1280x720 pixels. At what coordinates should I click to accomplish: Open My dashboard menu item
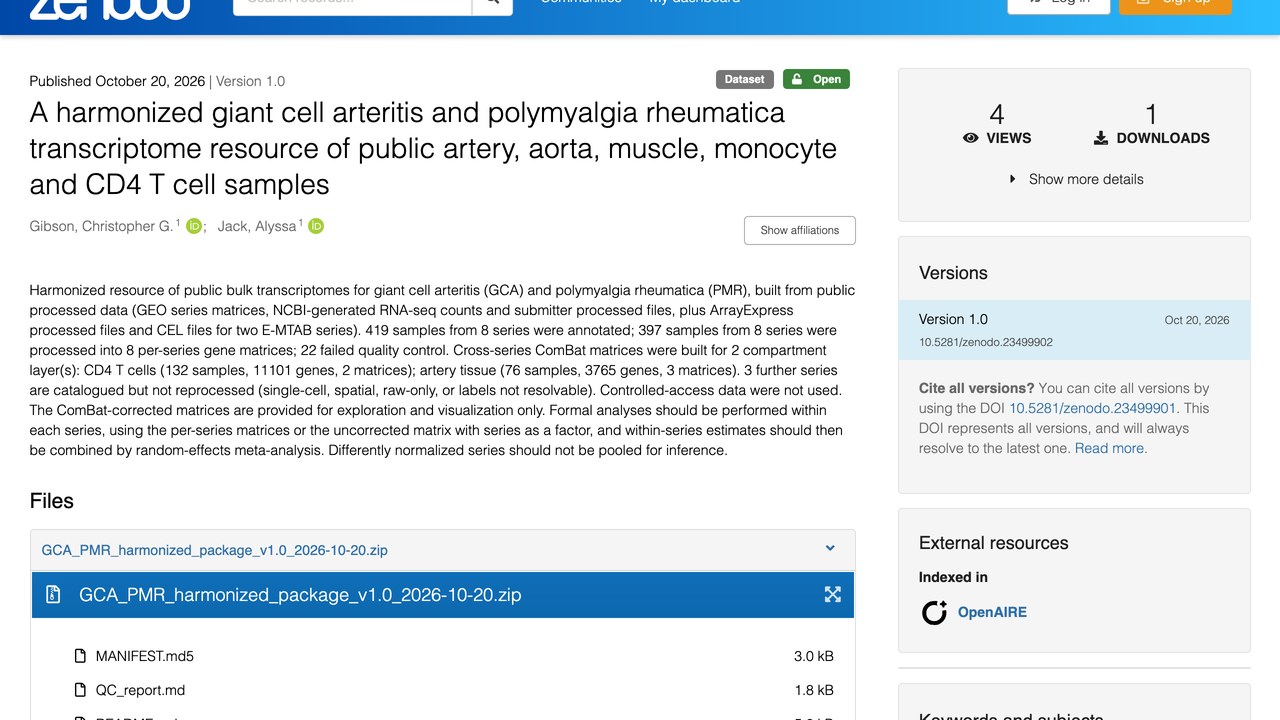695,3
